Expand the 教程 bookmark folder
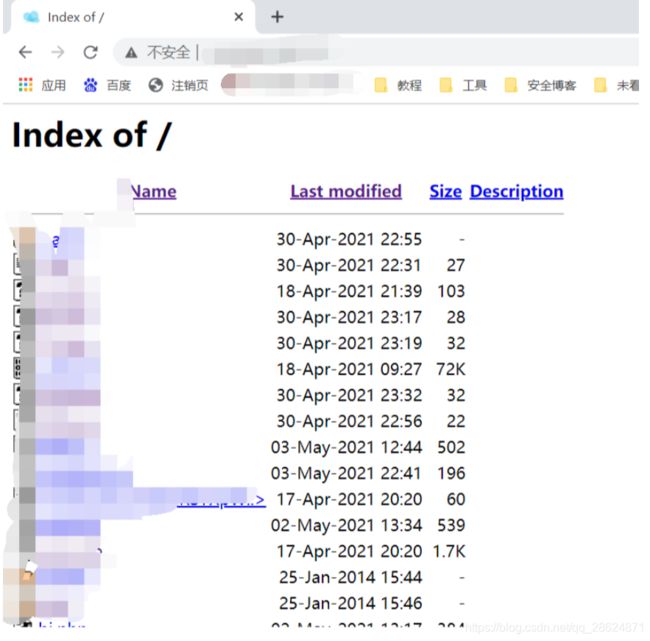The image size is (650, 641). point(398,86)
